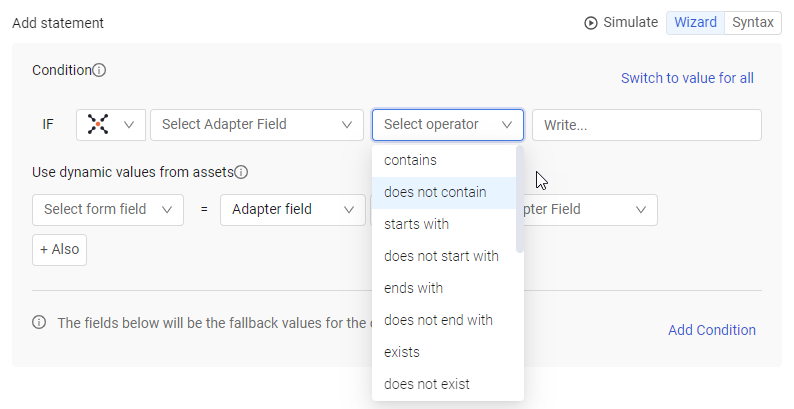Select 'starts with' from operator list
Screen dimensions: 794x409
416,224
